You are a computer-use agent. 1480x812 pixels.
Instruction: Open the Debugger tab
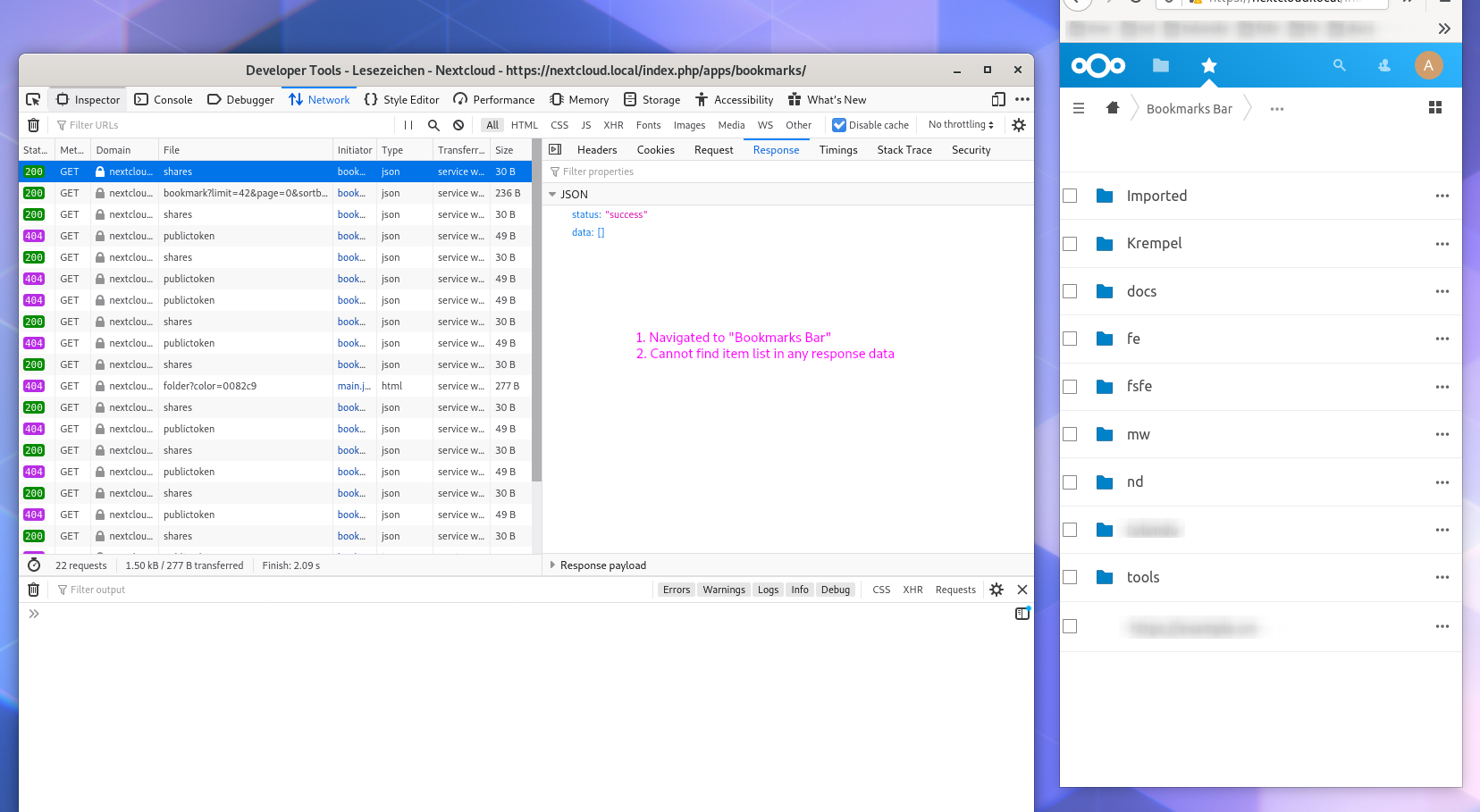240,99
